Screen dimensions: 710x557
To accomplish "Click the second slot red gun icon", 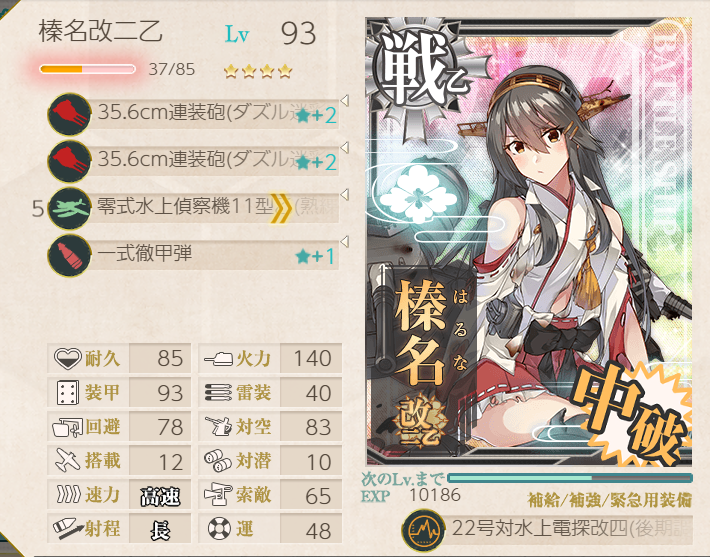I will point(69,161).
